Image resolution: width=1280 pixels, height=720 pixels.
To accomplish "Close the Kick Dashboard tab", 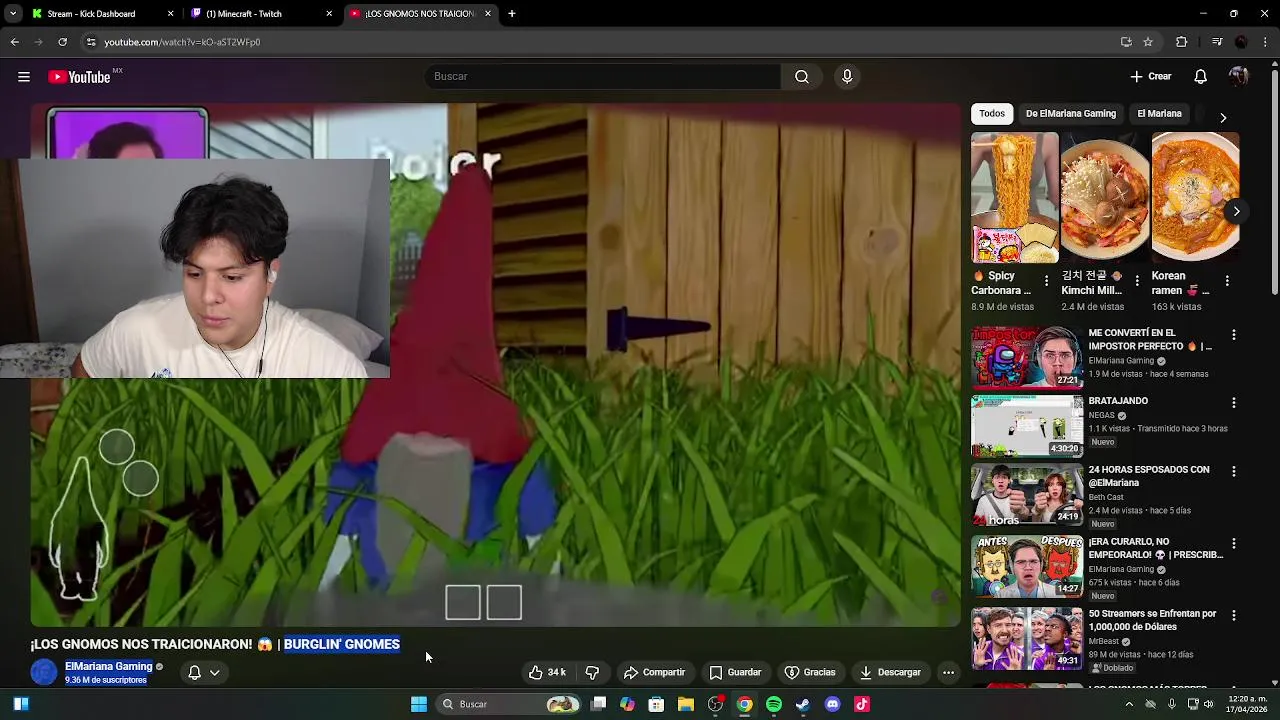I will pos(170,14).
